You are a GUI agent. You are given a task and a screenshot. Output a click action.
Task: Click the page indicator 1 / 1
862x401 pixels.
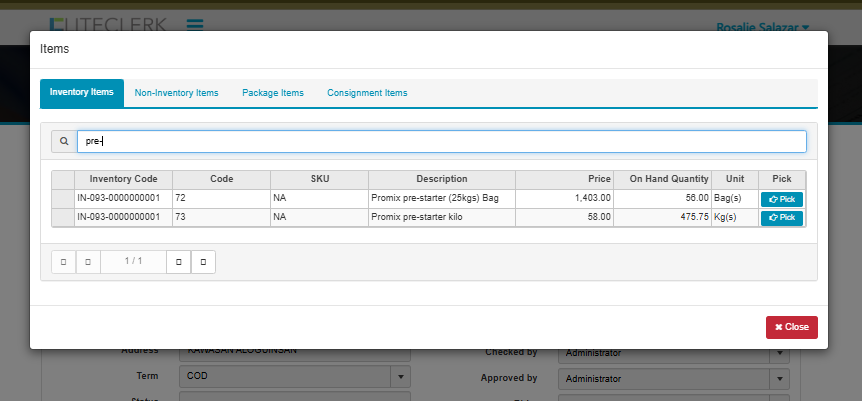[134, 261]
